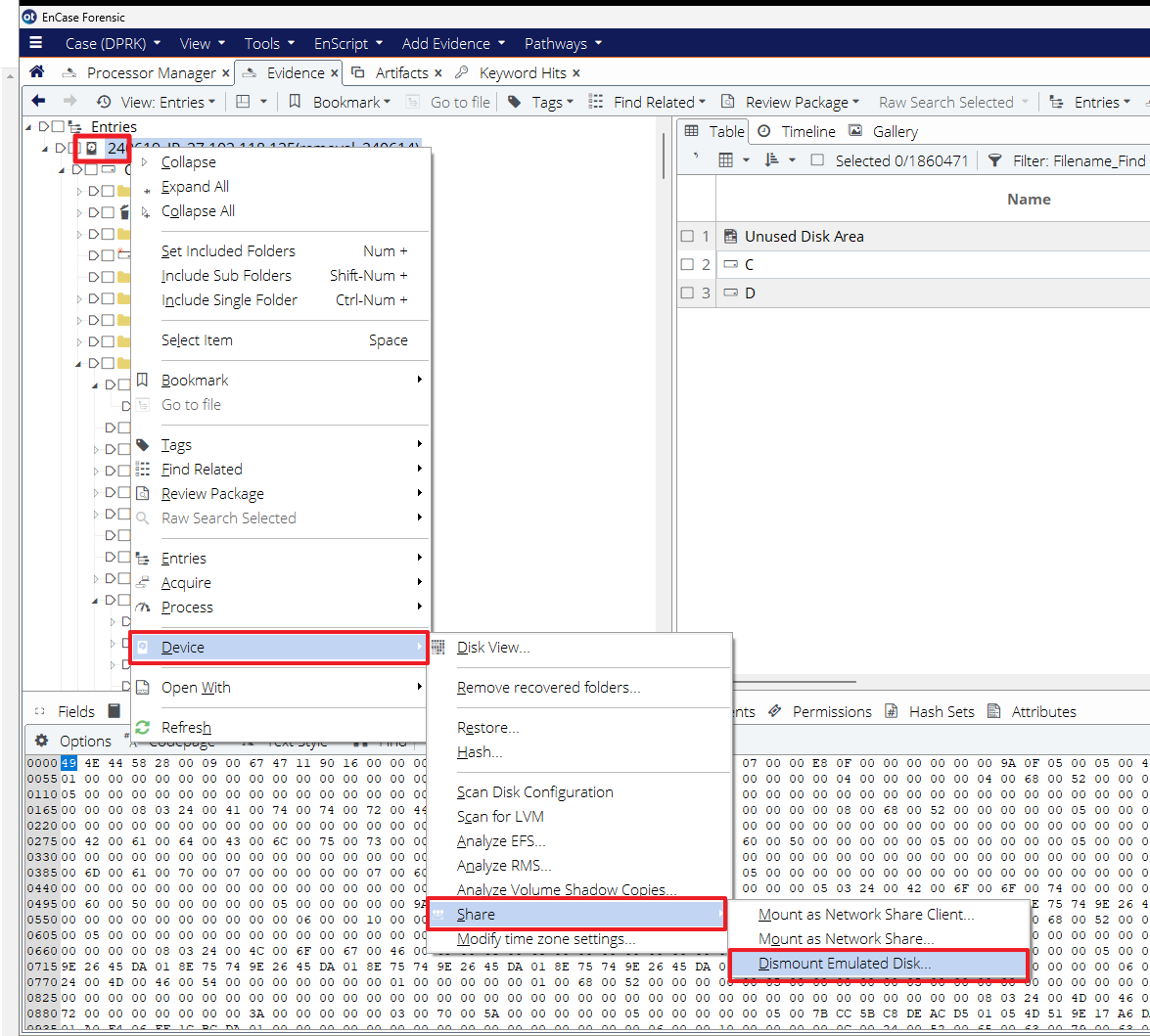
Task: Click the Hash Sets pane icon
Action: [891, 711]
